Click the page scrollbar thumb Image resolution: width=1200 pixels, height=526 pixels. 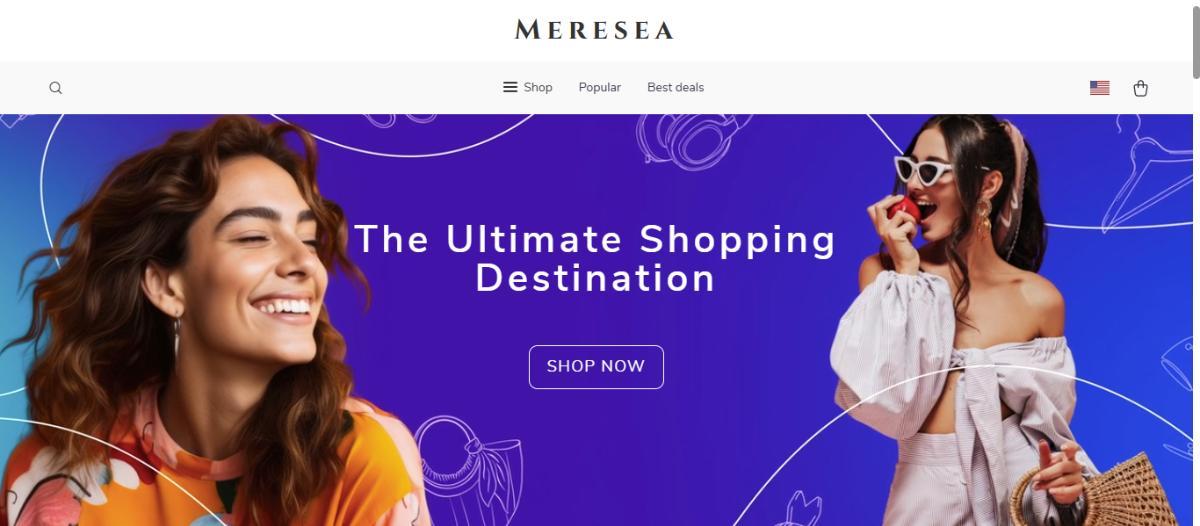[1194, 40]
